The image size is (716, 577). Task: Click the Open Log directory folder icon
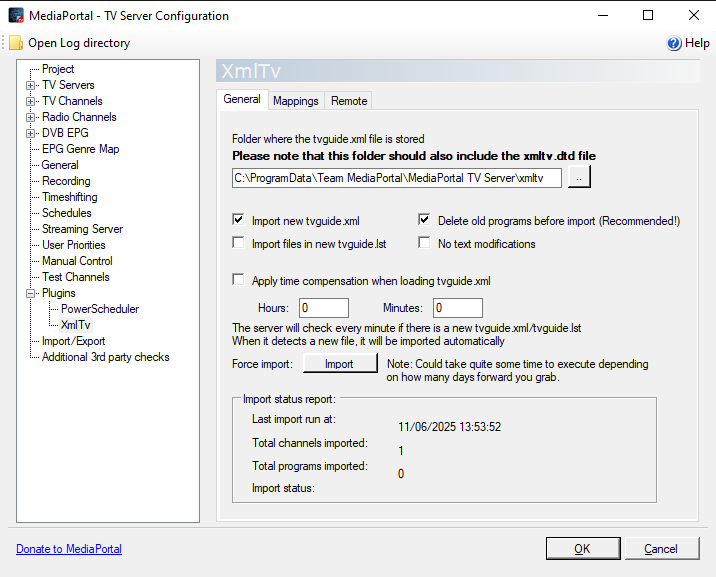pyautogui.click(x=16, y=43)
